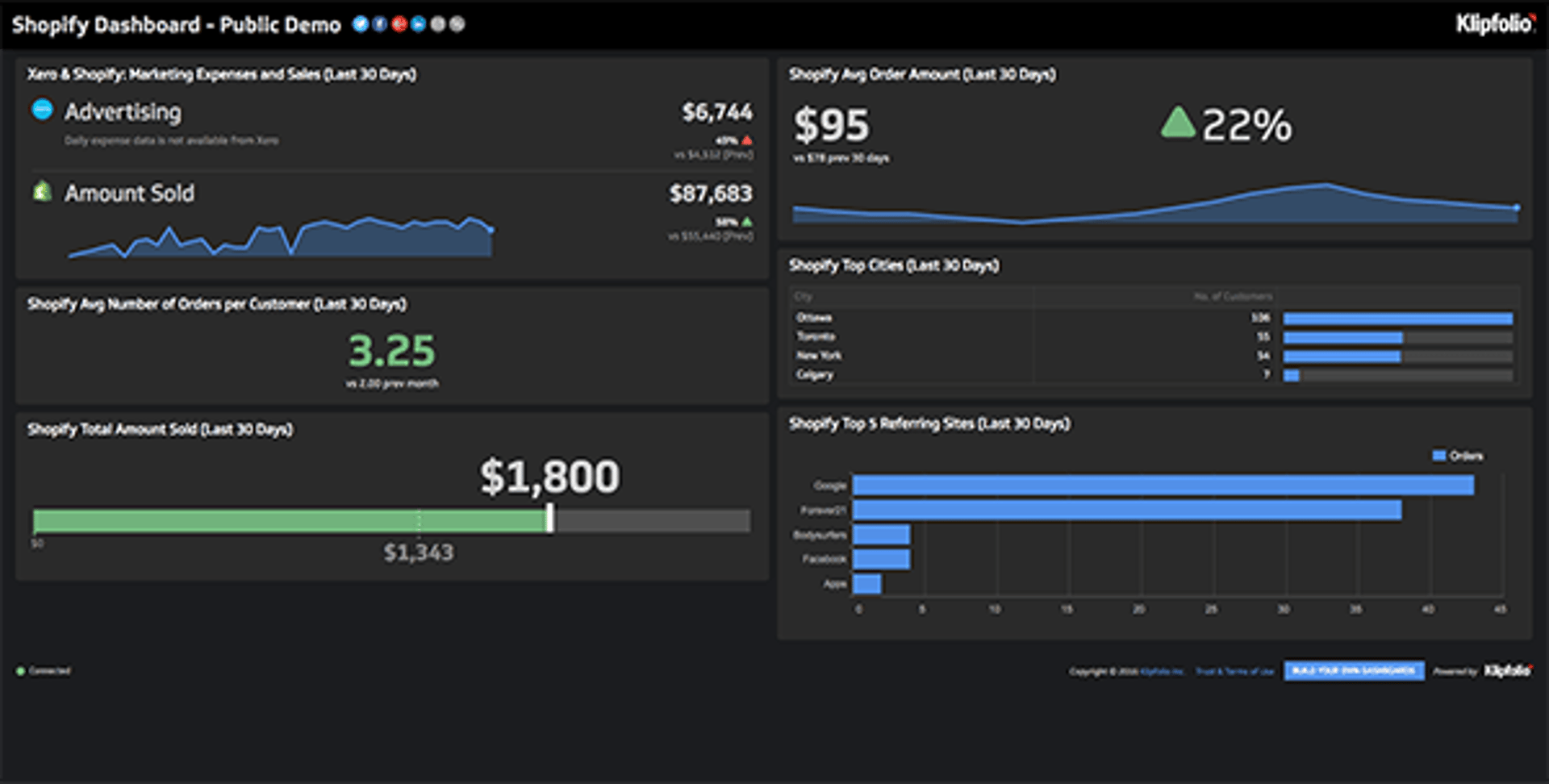Click the Forever21 bar in referring sites chart
This screenshot has height=784, width=1549.
pyautogui.click(x=1126, y=510)
